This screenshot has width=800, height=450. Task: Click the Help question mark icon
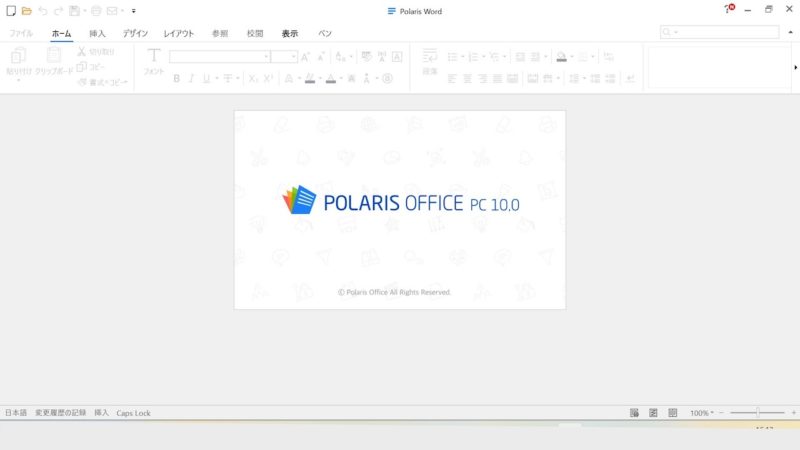pos(728,10)
